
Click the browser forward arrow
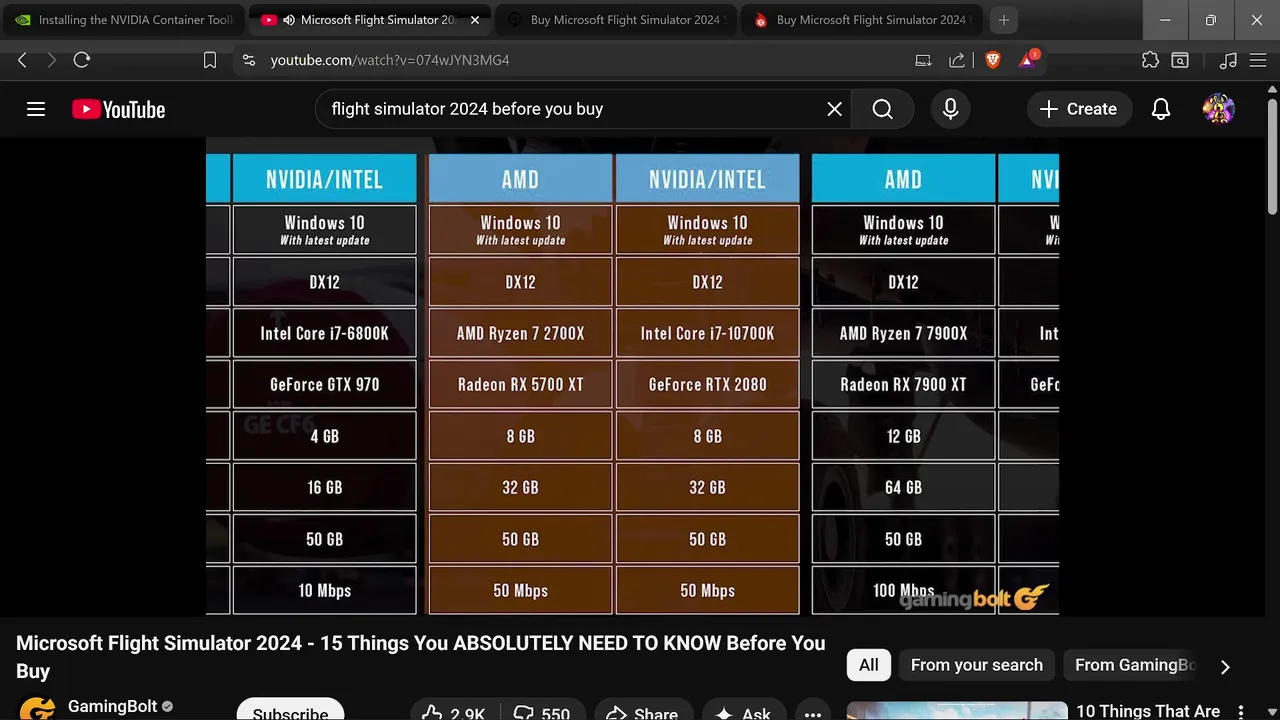tap(52, 60)
